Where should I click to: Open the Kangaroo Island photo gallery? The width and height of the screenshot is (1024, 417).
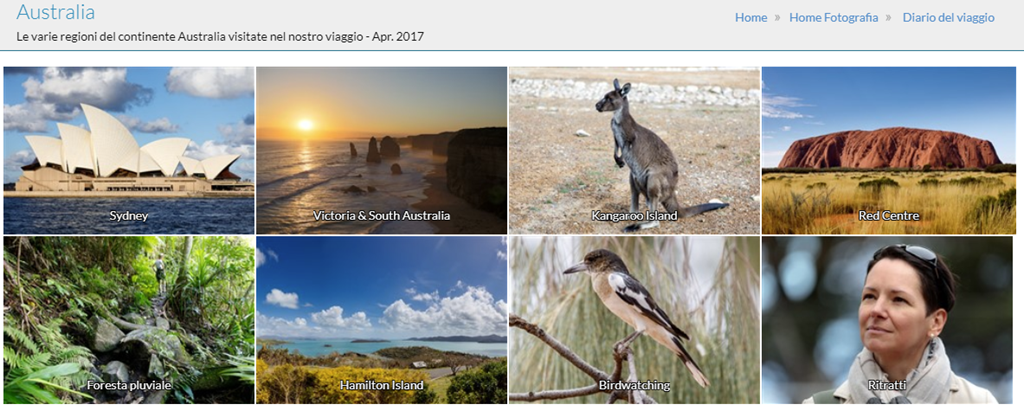tap(634, 150)
